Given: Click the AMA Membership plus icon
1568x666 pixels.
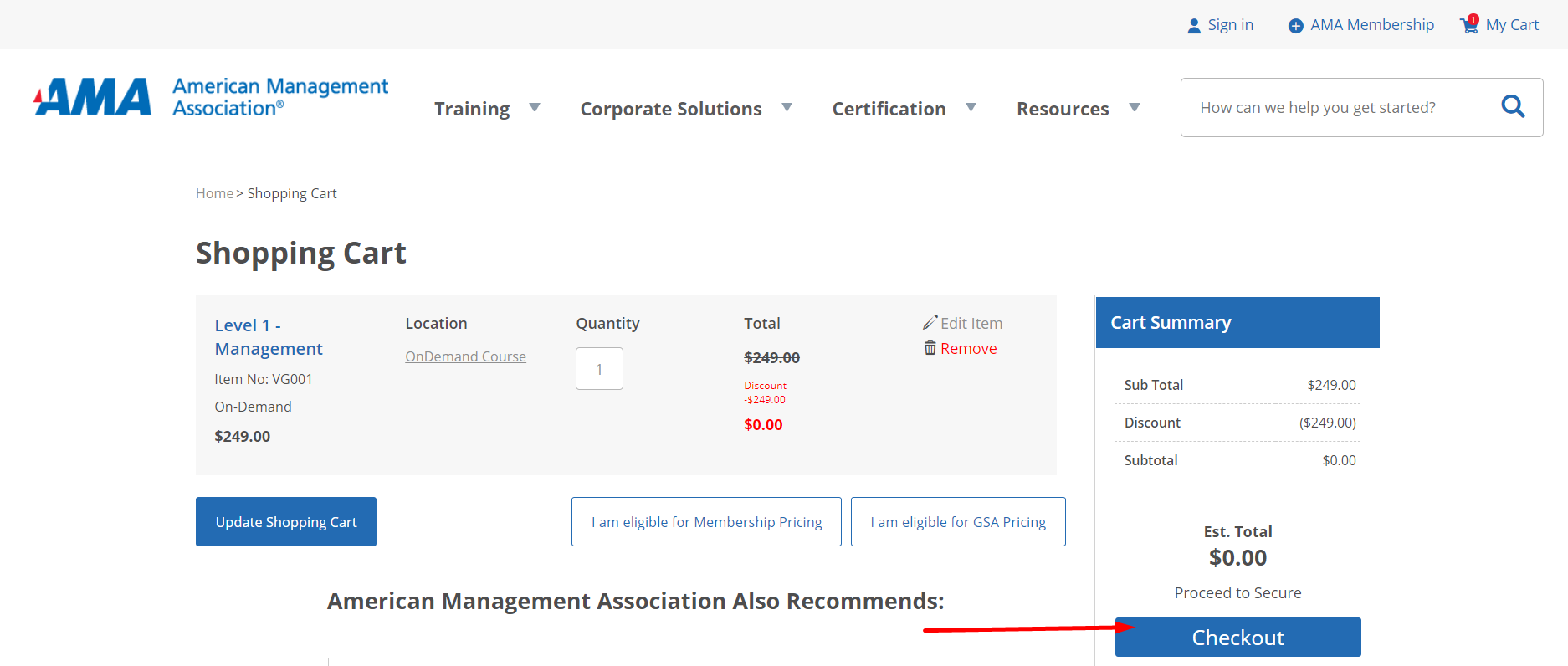Looking at the screenshot, I should point(1295,26).
